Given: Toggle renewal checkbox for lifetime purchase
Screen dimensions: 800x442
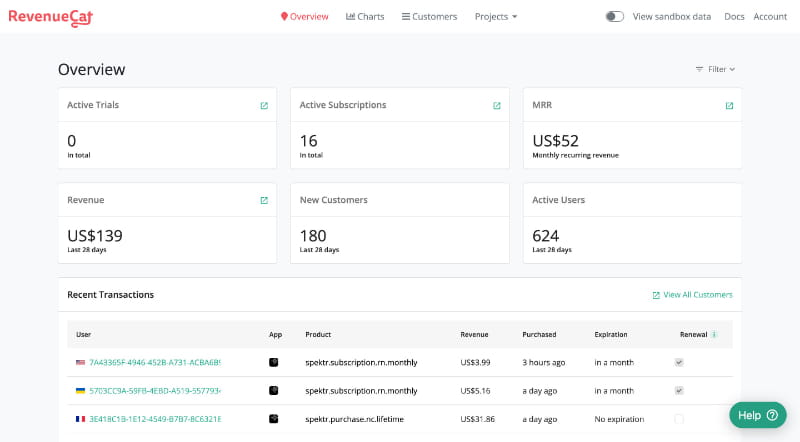Looking at the screenshot, I should tap(679, 419).
